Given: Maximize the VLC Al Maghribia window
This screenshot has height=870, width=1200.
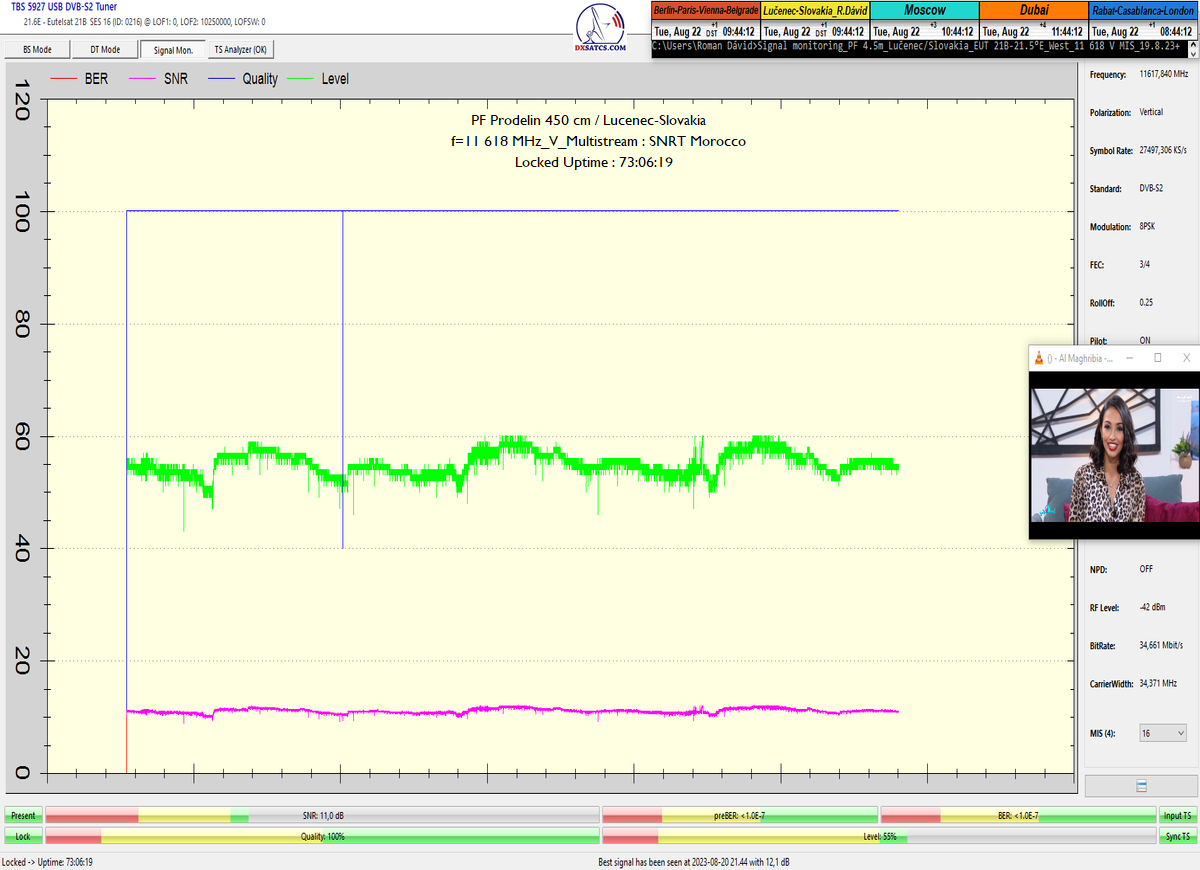Looking at the screenshot, I should (x=1157, y=358).
